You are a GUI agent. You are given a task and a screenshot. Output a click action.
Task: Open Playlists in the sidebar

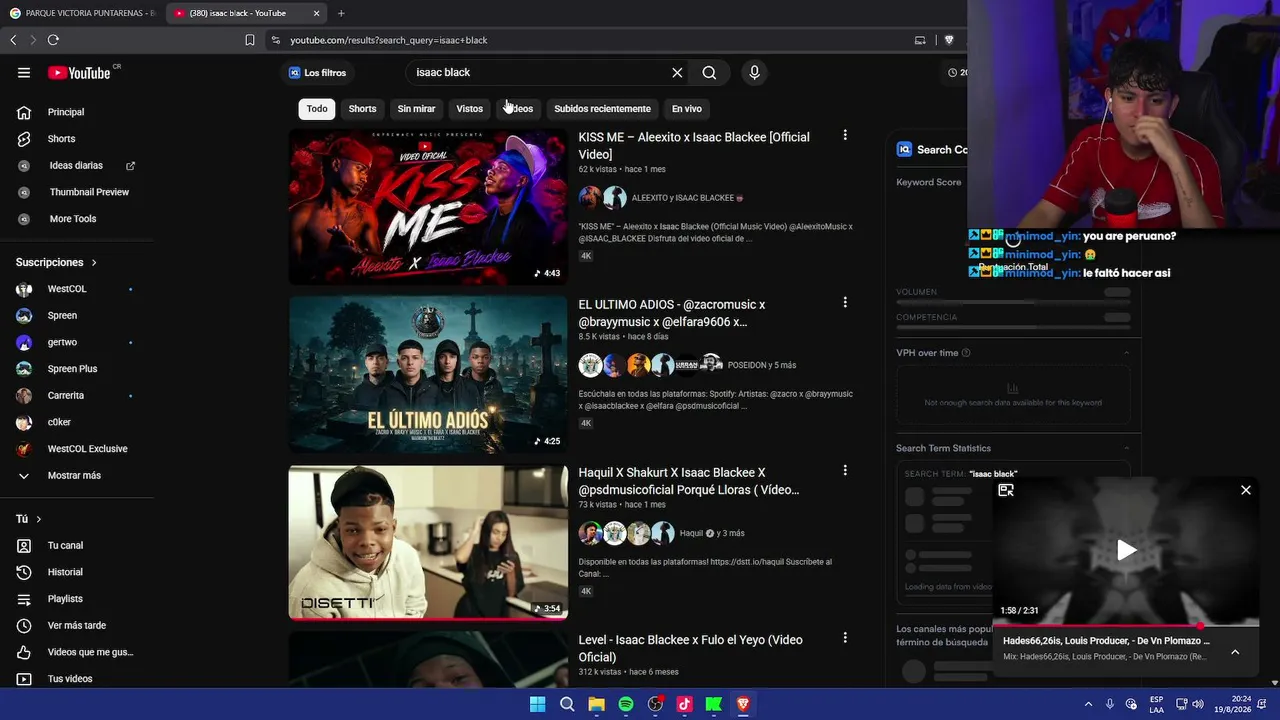click(65, 599)
